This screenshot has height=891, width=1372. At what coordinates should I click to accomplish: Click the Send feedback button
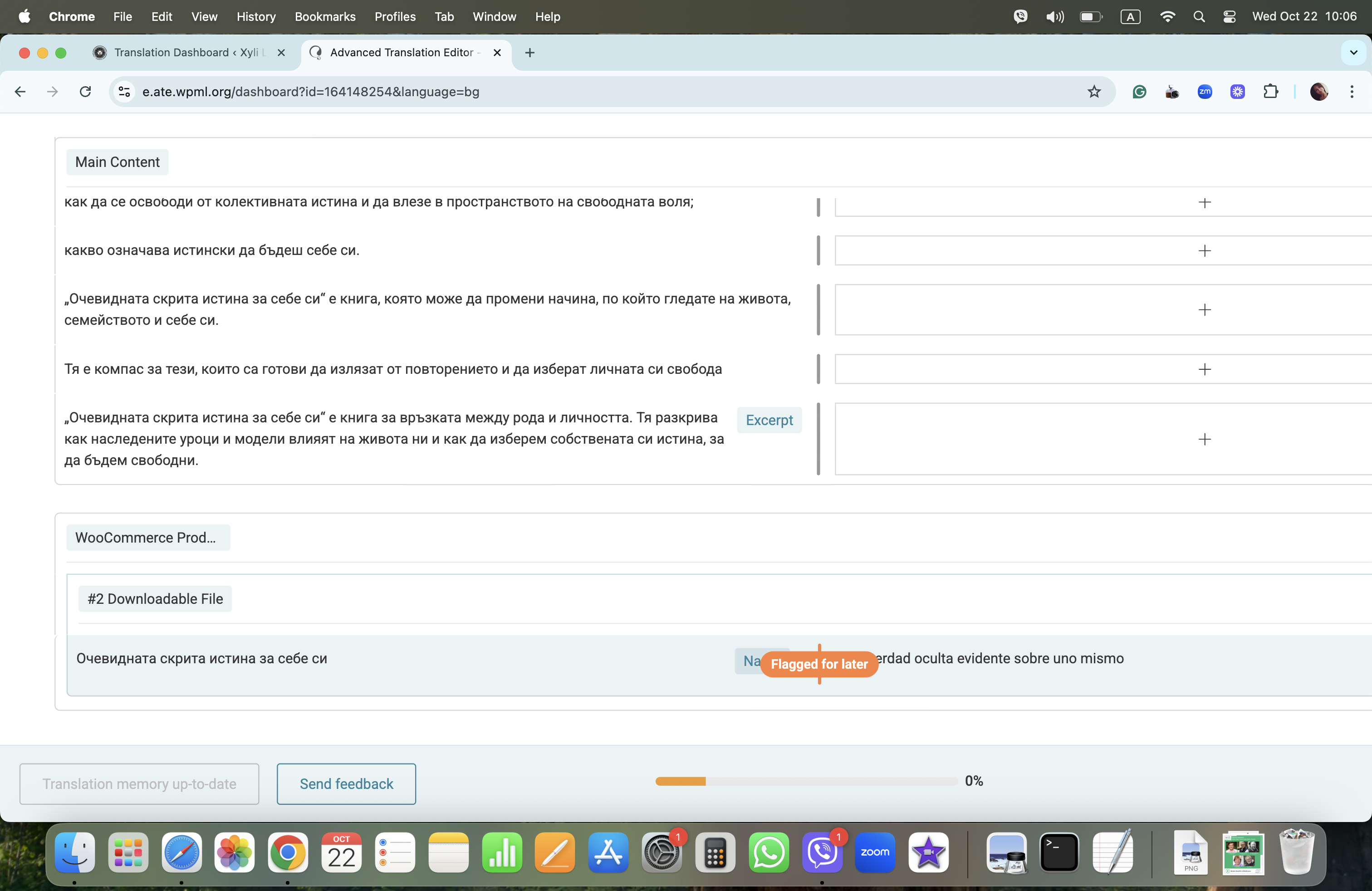tap(347, 784)
